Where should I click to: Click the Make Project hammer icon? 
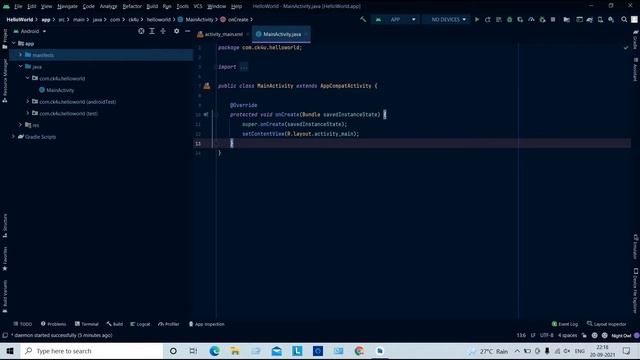coord(363,19)
